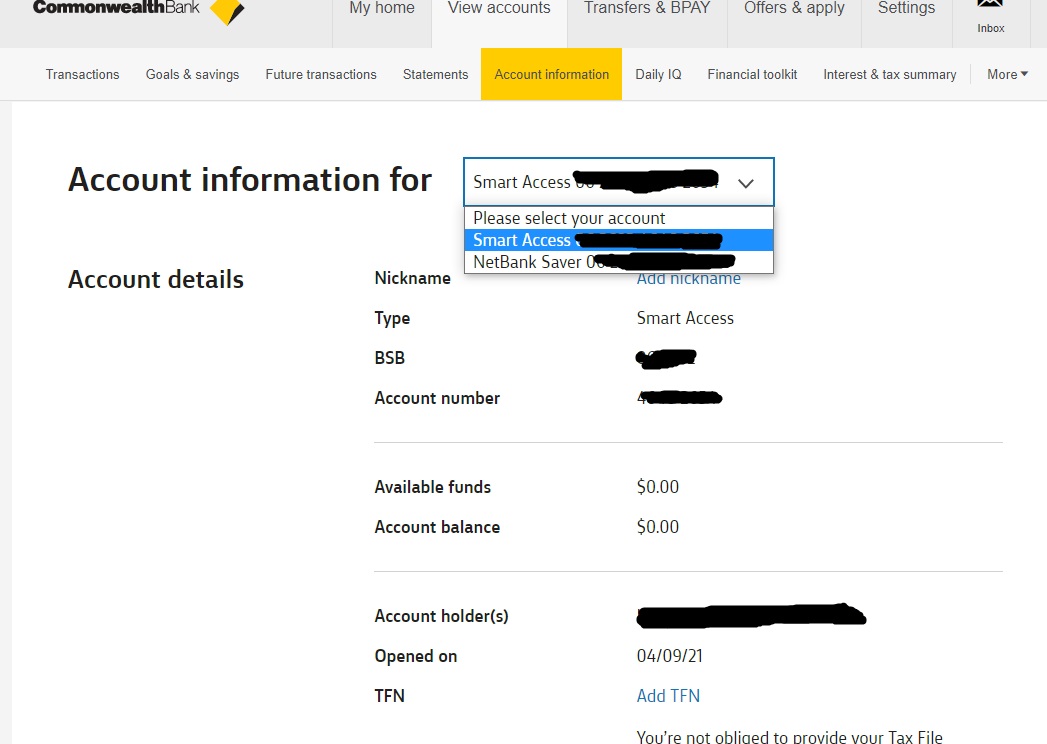
Task: Open the Inbox envelope icon
Action: [x=990, y=4]
